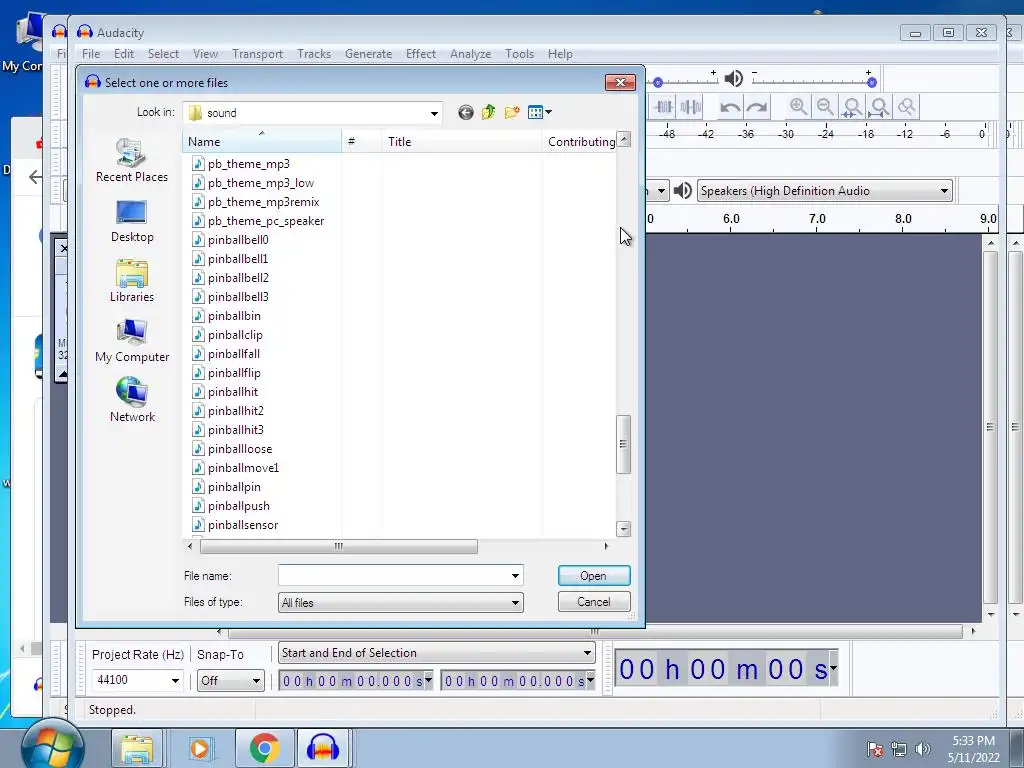Open Snap-To Off dropdown

tap(231, 680)
